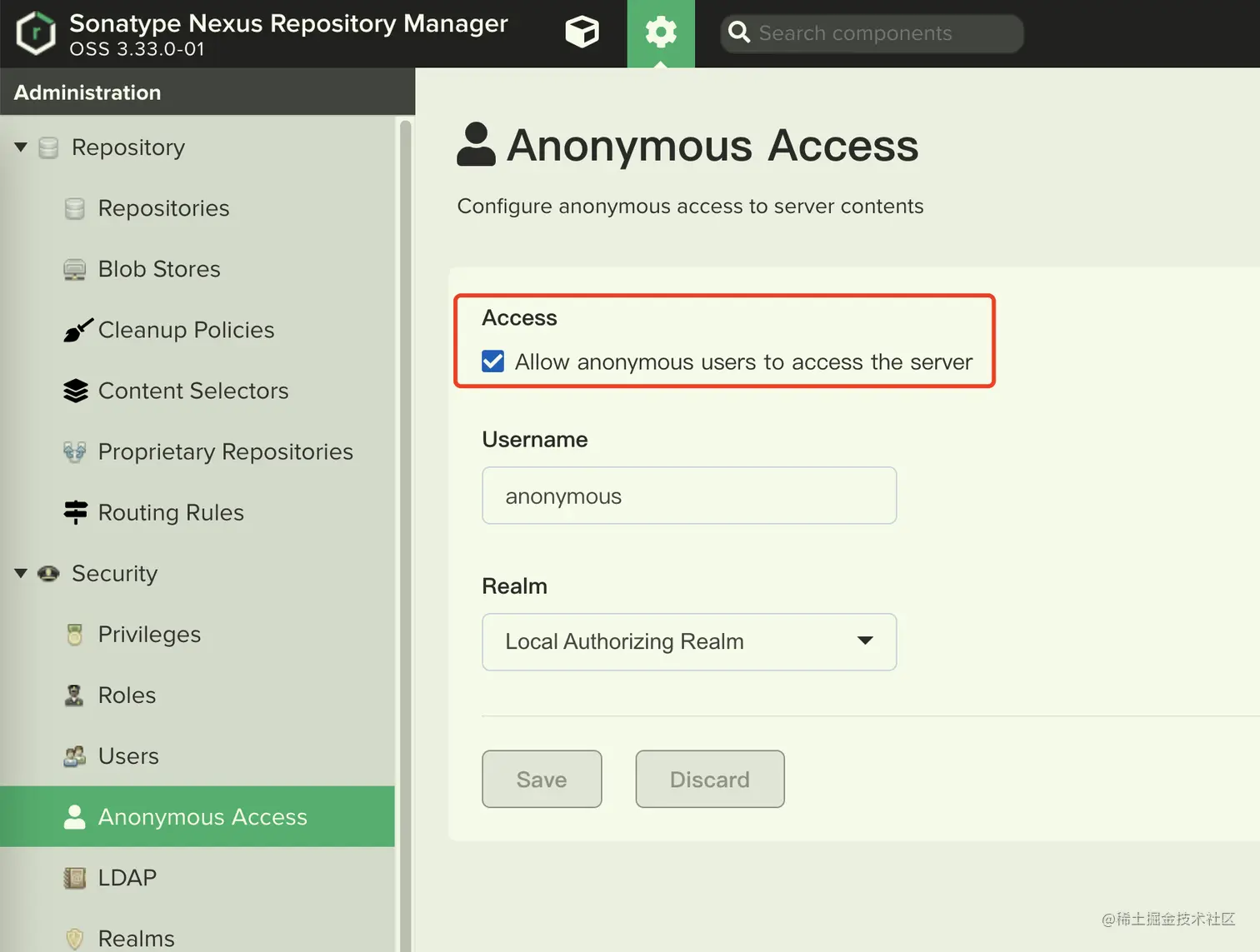Open the Browse cube icon in header
Viewport: 1260px width, 952px height.
click(x=582, y=32)
